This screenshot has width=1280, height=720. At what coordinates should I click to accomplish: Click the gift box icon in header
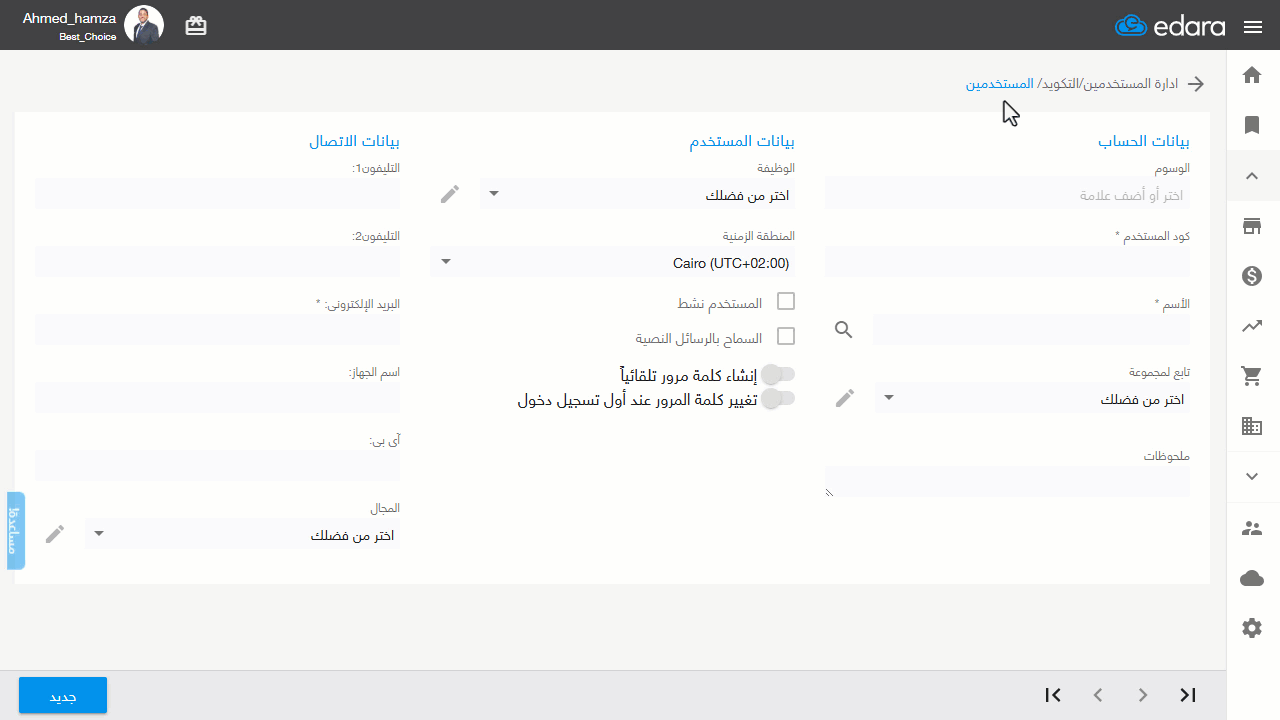click(196, 27)
